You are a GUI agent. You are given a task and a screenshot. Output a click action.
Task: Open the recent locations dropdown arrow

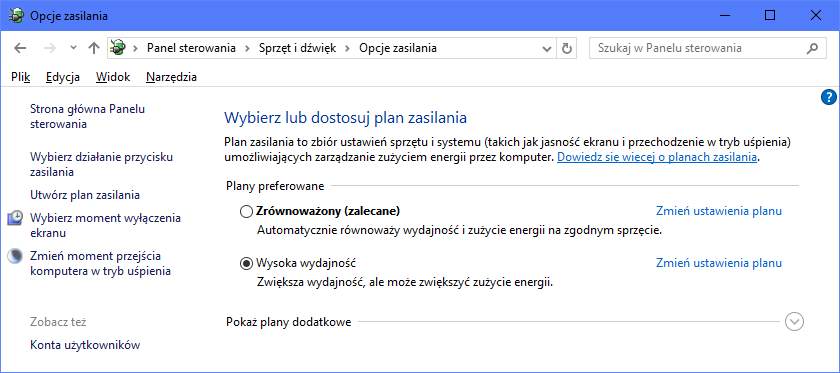point(74,48)
